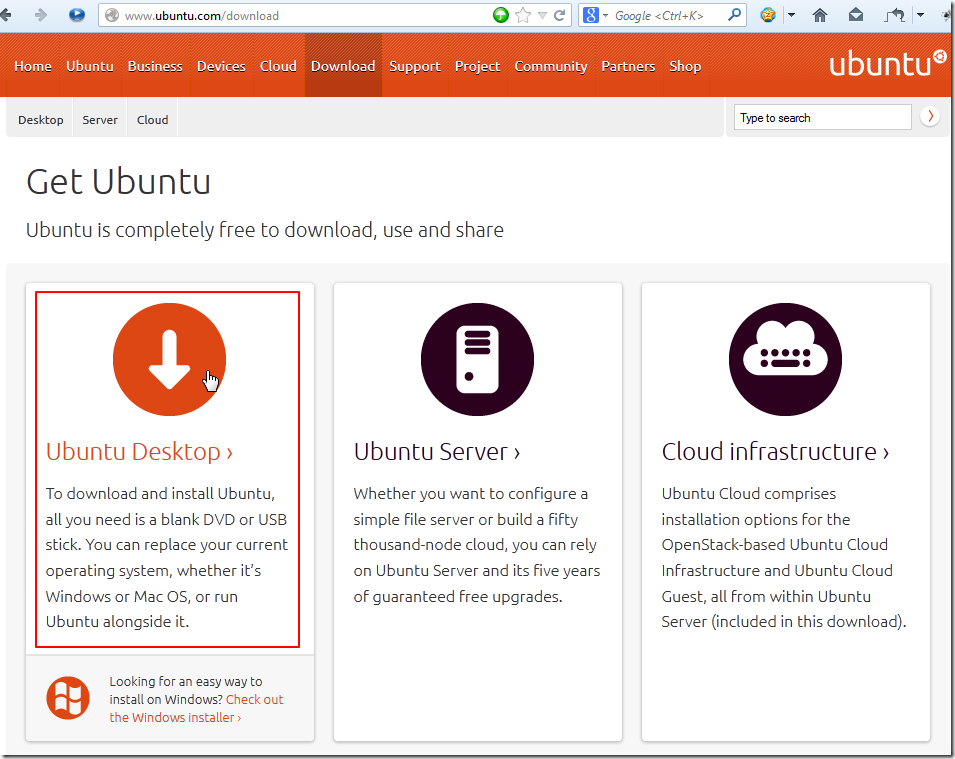
Task: Open the Home nav item
Action: pos(33,66)
